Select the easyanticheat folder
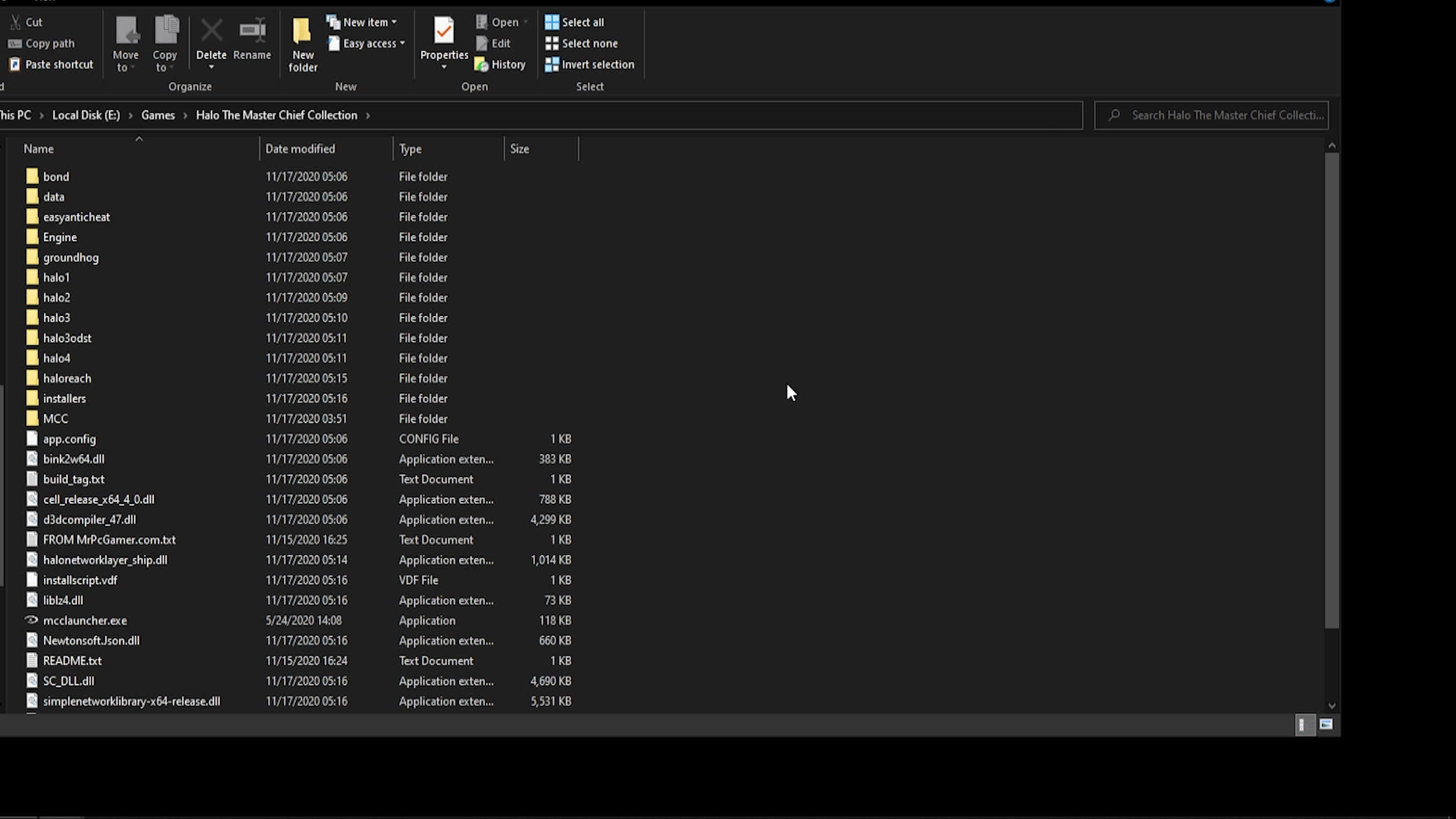Image resolution: width=1456 pixels, height=819 pixels. (x=77, y=217)
